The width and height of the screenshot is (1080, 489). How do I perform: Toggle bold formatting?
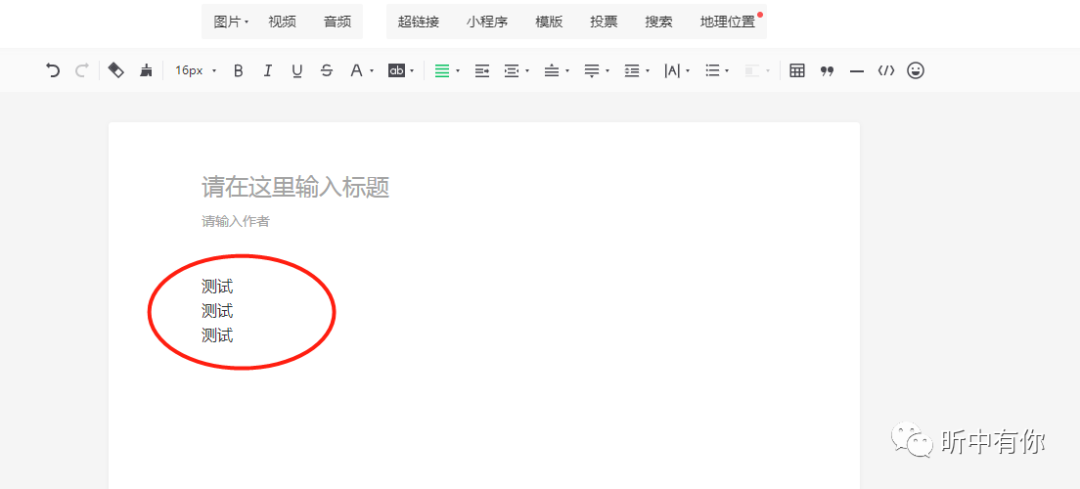[238, 71]
